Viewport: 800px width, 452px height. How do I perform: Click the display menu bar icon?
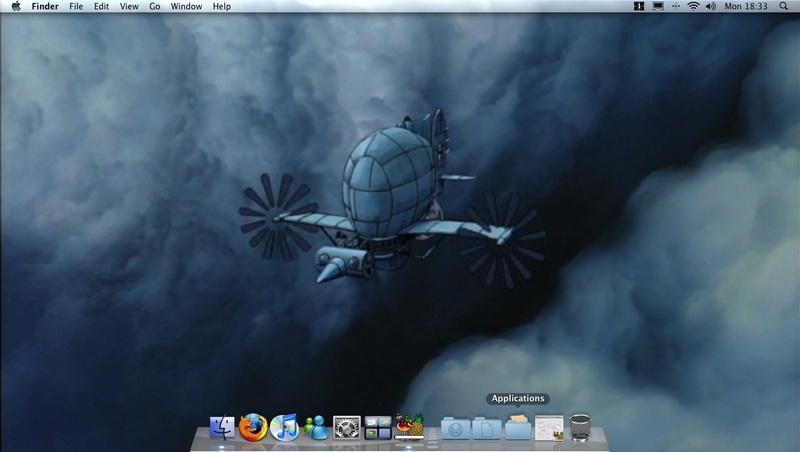[x=658, y=6]
